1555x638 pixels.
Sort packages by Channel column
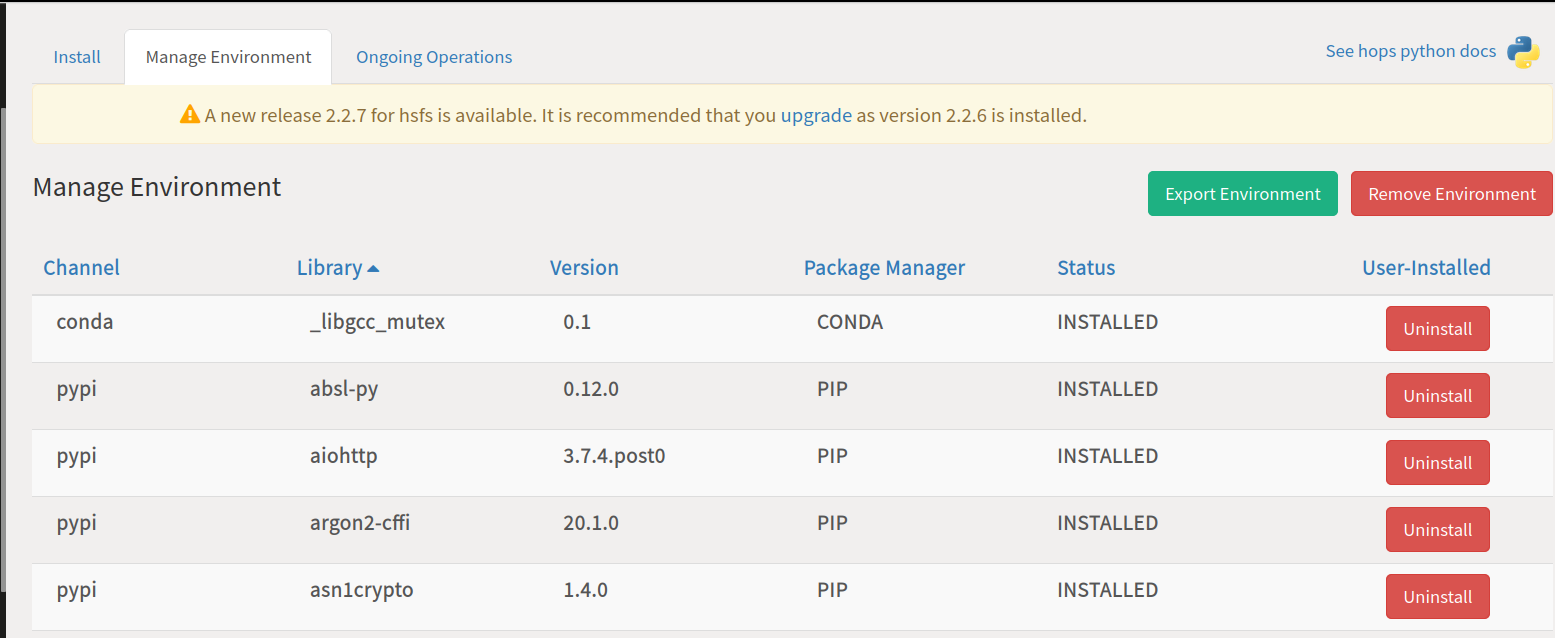tap(81, 267)
